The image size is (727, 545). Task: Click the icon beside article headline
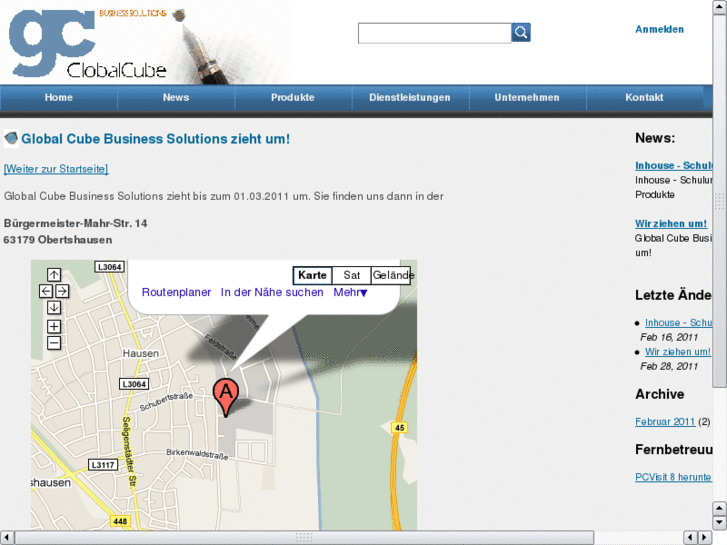tap(11, 138)
